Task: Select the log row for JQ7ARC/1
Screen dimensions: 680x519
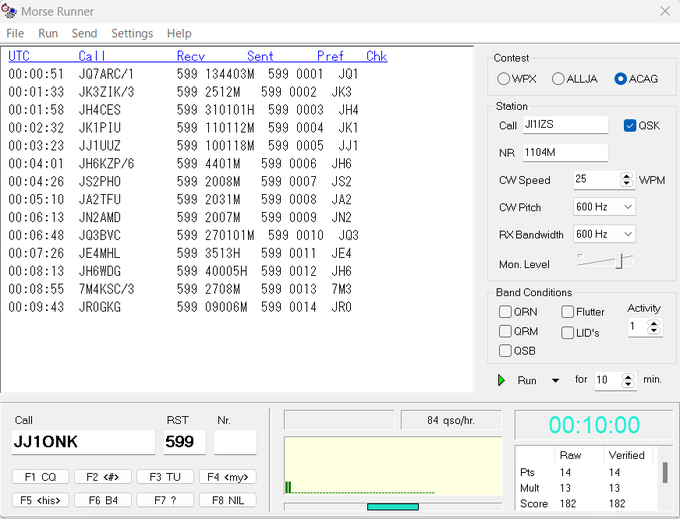Action: point(183,74)
